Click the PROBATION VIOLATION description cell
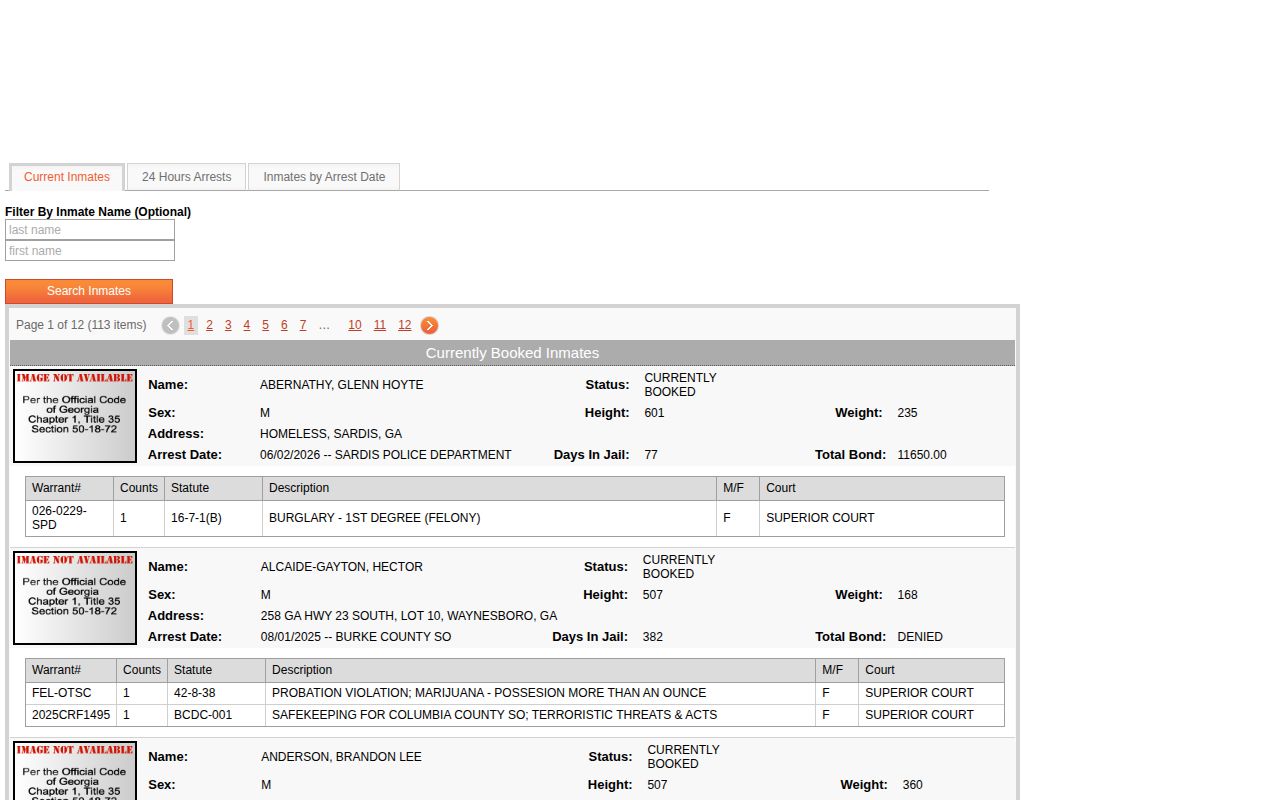The height and width of the screenshot is (800, 1280). [540, 693]
